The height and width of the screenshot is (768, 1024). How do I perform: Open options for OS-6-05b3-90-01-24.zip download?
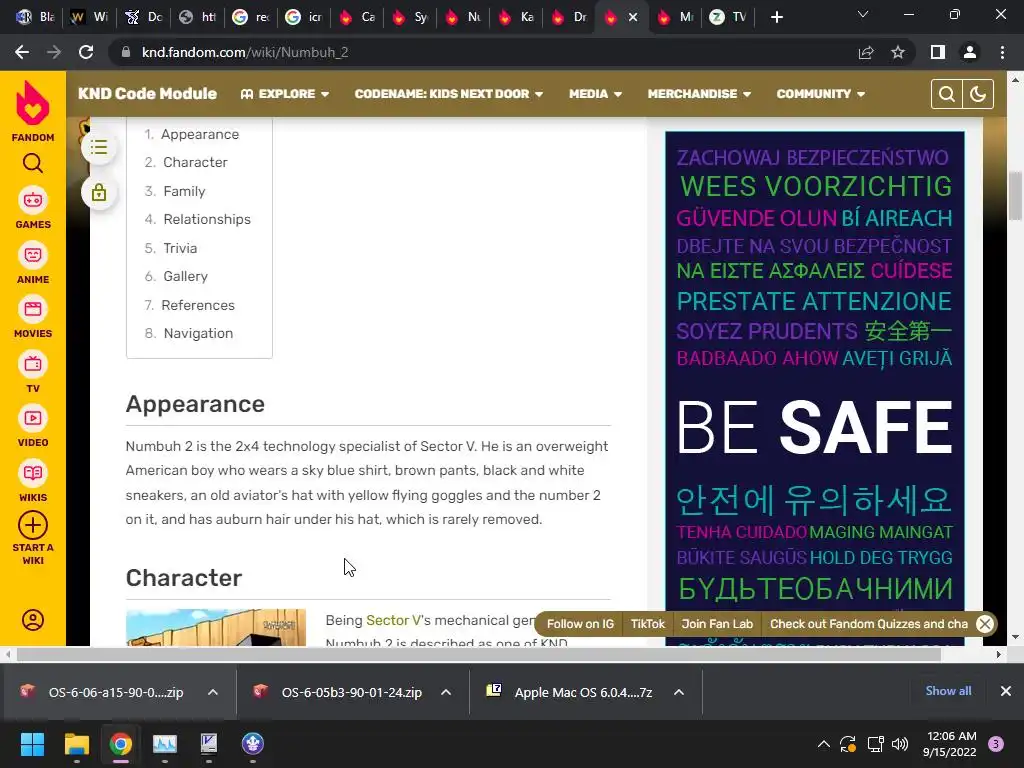coord(446,692)
